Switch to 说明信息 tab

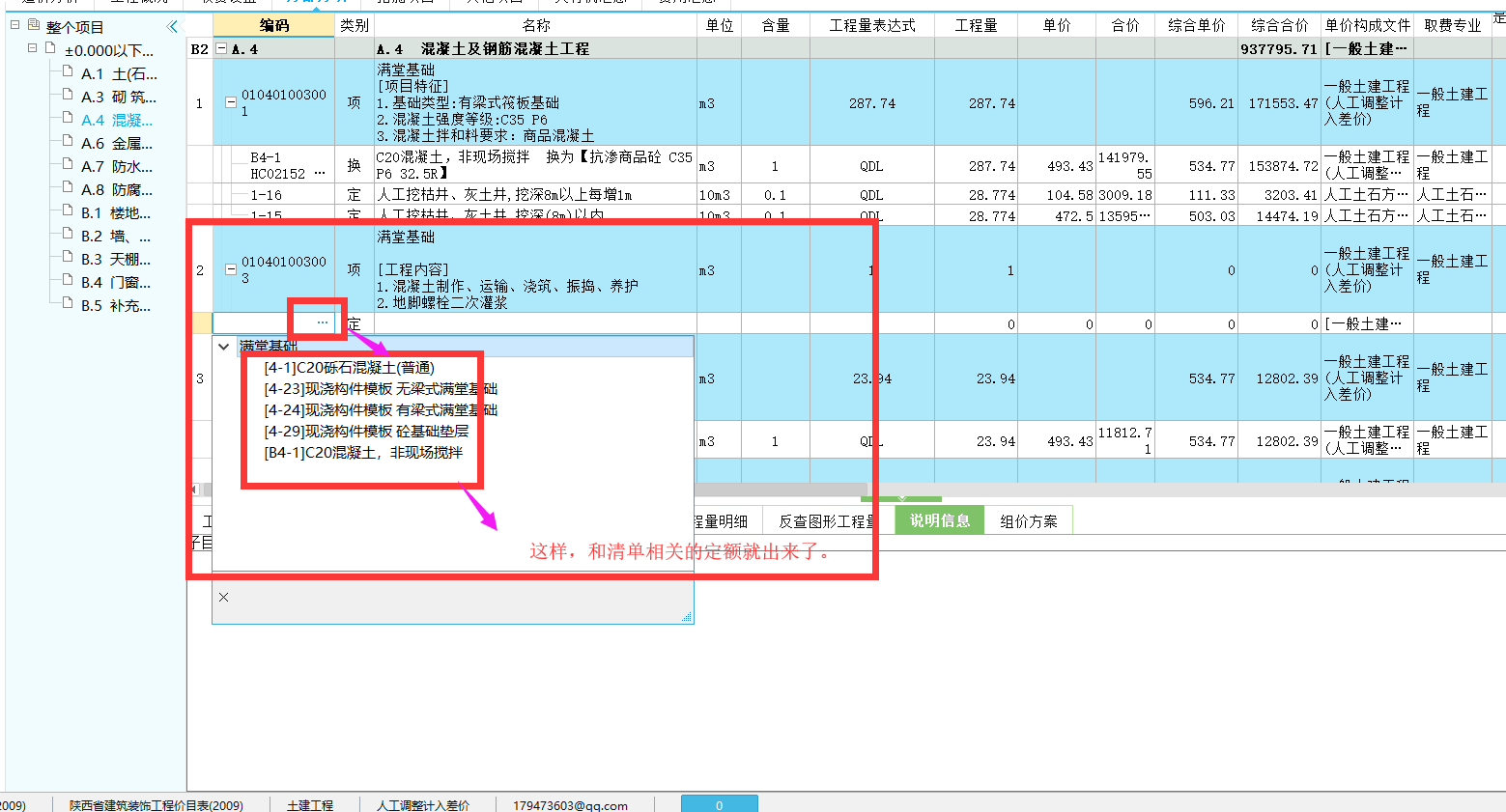(940, 520)
